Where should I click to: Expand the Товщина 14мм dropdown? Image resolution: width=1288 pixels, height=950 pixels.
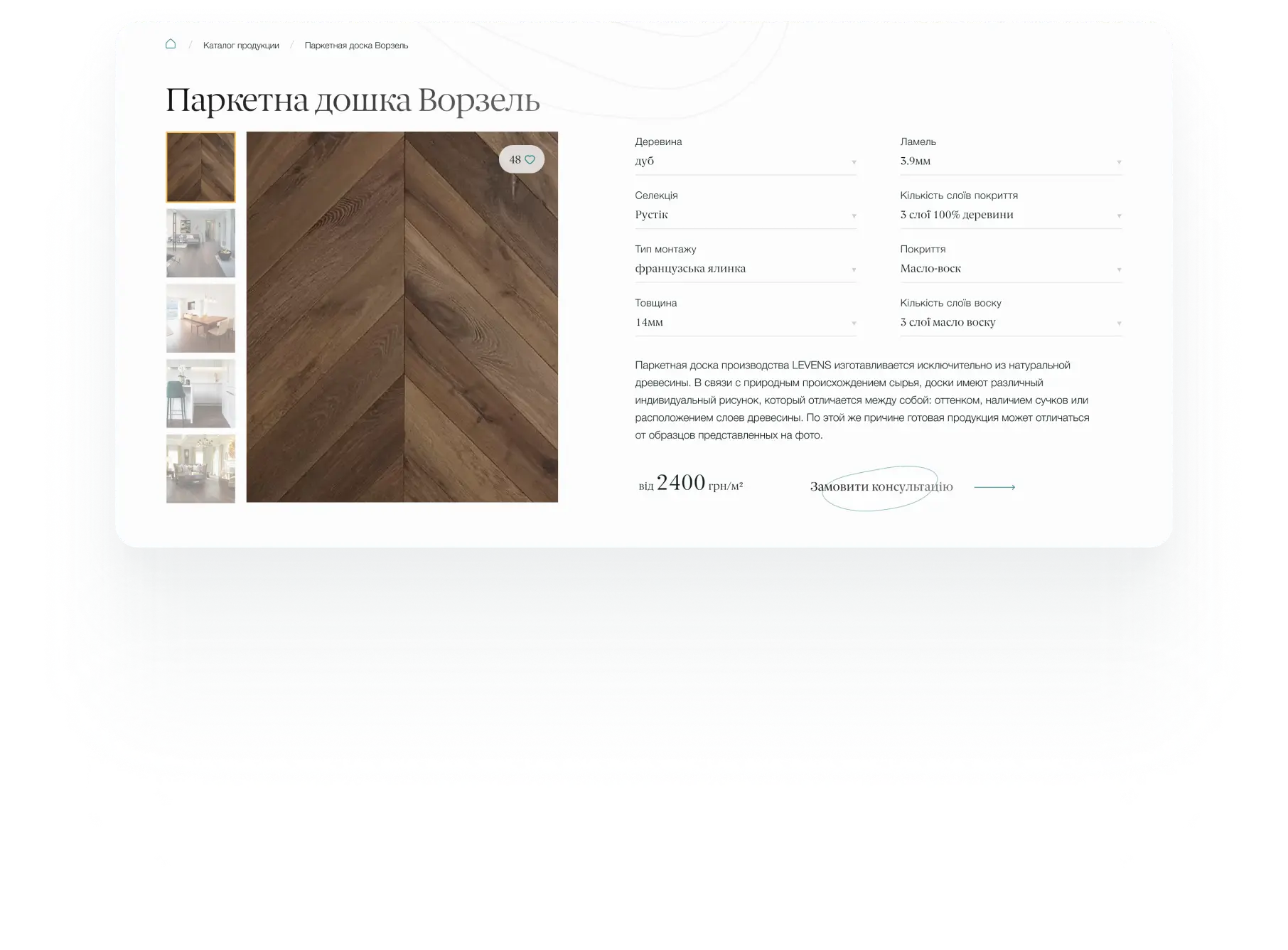point(746,323)
